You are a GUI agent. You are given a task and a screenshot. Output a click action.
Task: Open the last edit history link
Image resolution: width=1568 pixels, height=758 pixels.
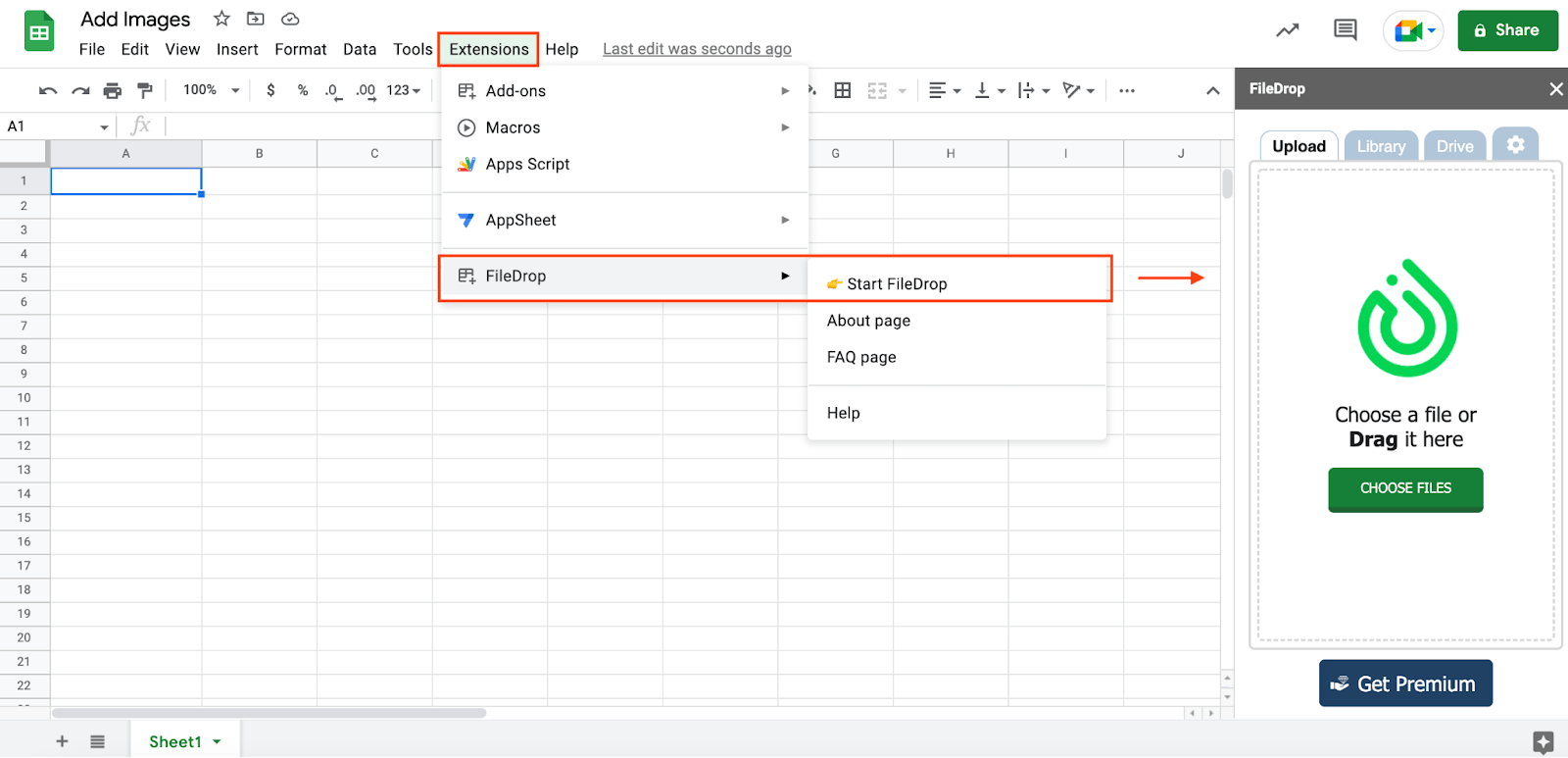pos(697,49)
